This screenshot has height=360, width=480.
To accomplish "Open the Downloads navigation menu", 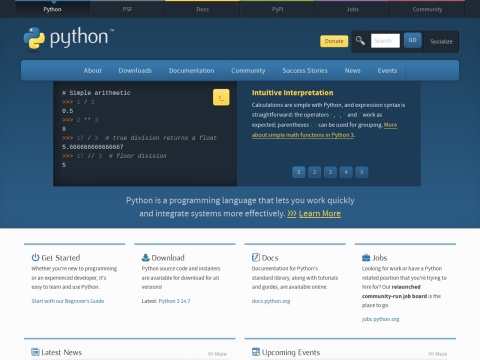I will click(135, 70).
